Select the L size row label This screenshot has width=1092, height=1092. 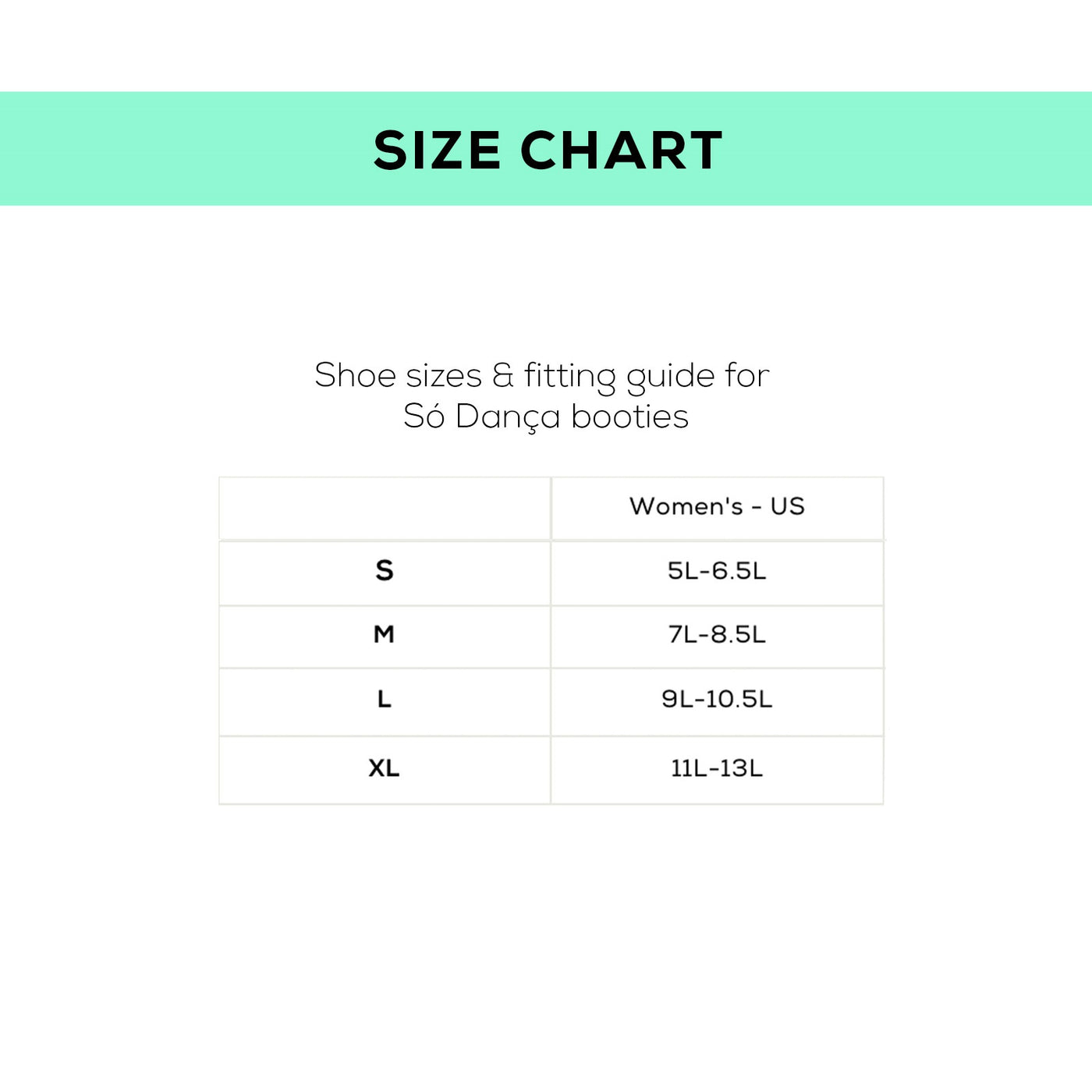click(384, 700)
